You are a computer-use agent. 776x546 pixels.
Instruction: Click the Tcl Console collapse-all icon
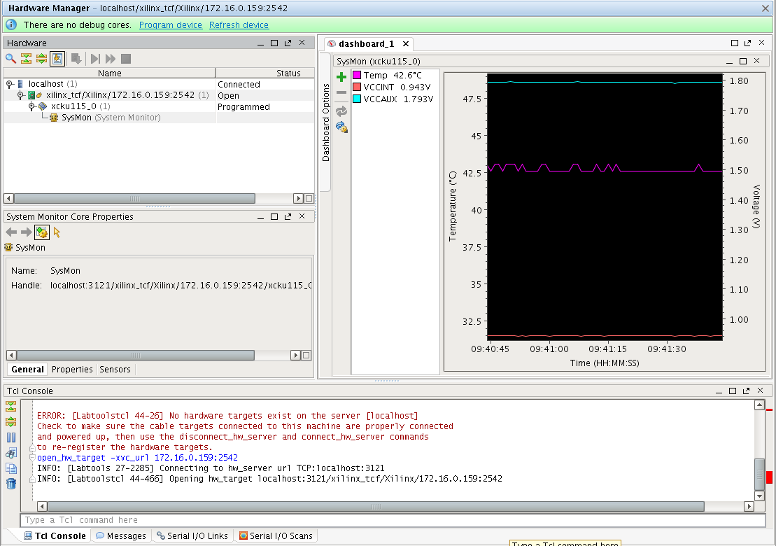(x=11, y=407)
